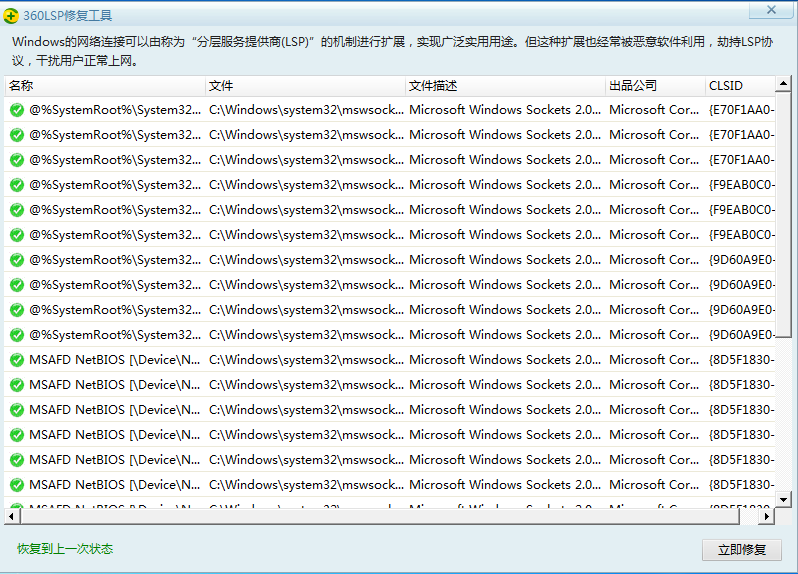Click the horizontal scrollbar left arrow
This screenshot has height=574, width=798.
(12, 516)
